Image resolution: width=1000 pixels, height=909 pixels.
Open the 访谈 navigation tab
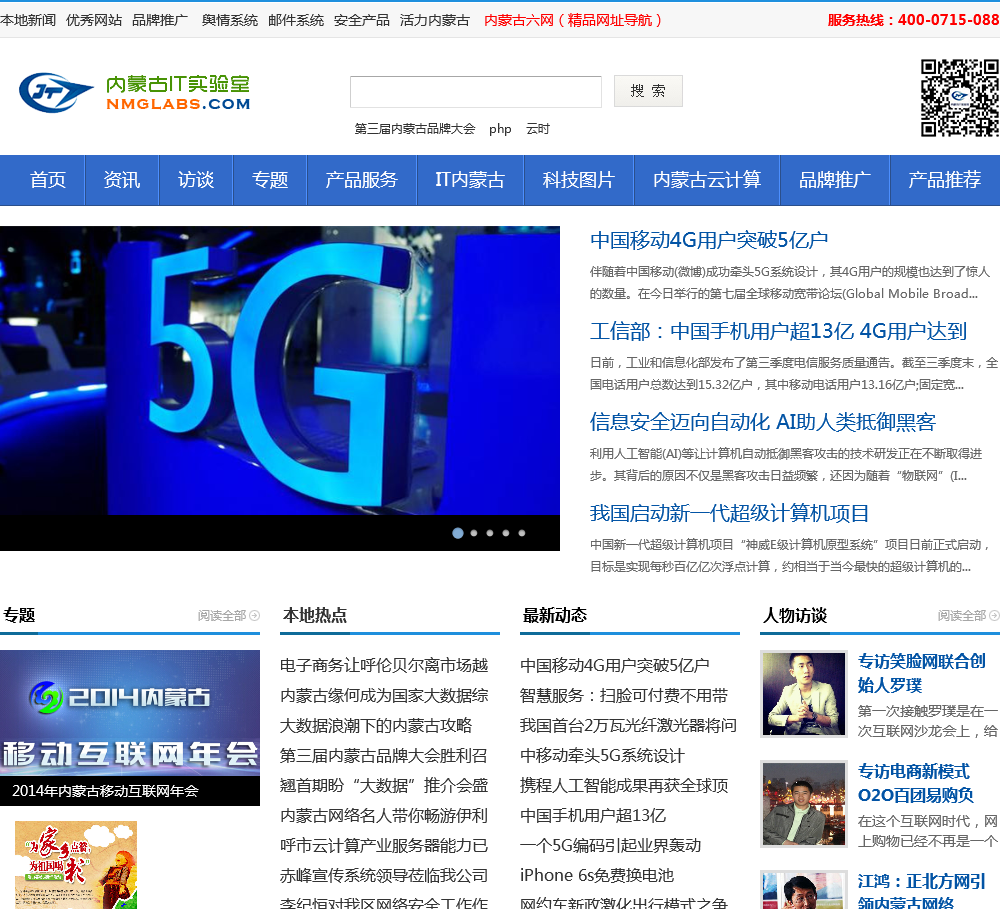[196, 180]
